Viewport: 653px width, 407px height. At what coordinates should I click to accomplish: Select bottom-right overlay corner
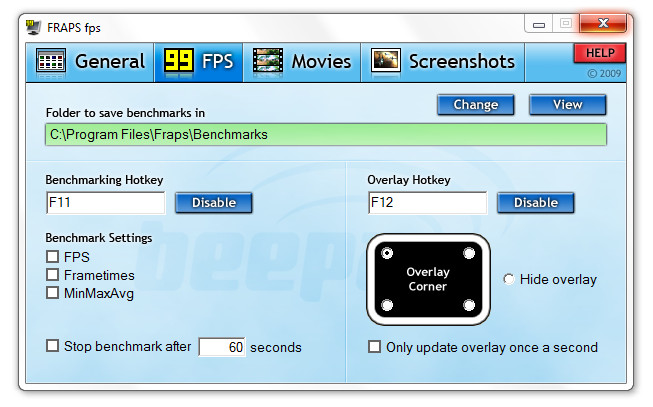[469, 305]
